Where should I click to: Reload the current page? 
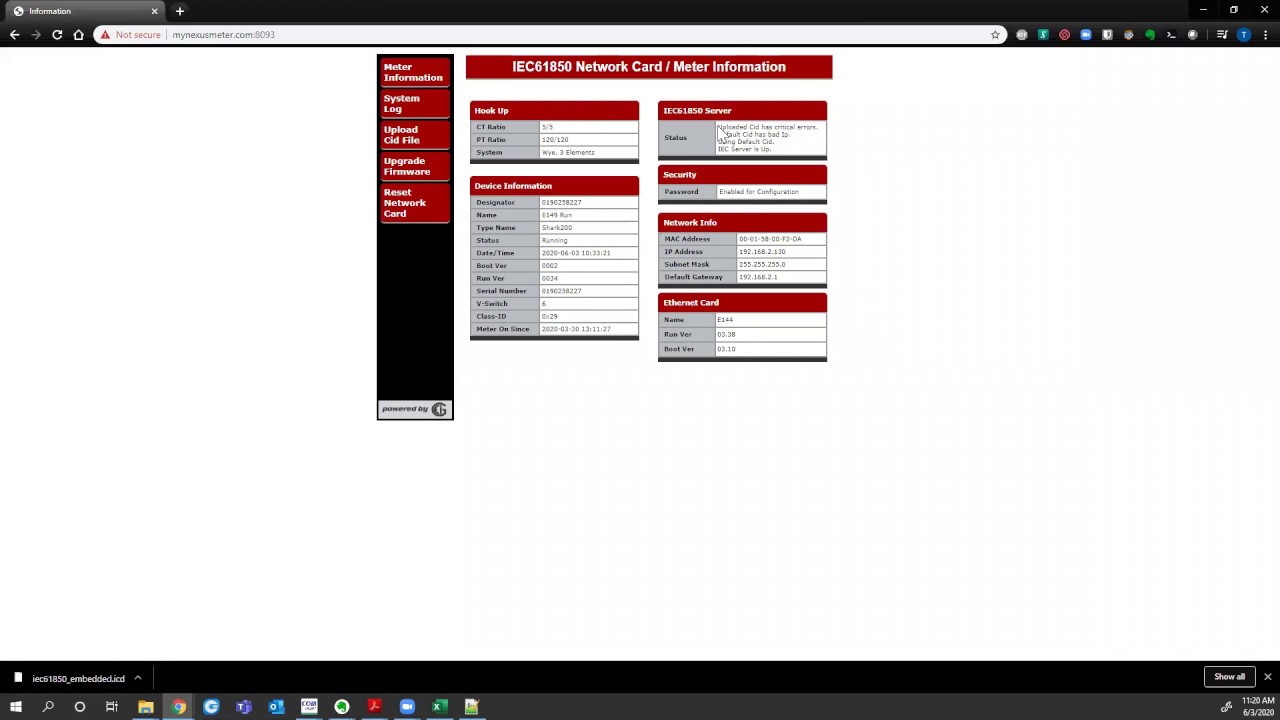[57, 35]
